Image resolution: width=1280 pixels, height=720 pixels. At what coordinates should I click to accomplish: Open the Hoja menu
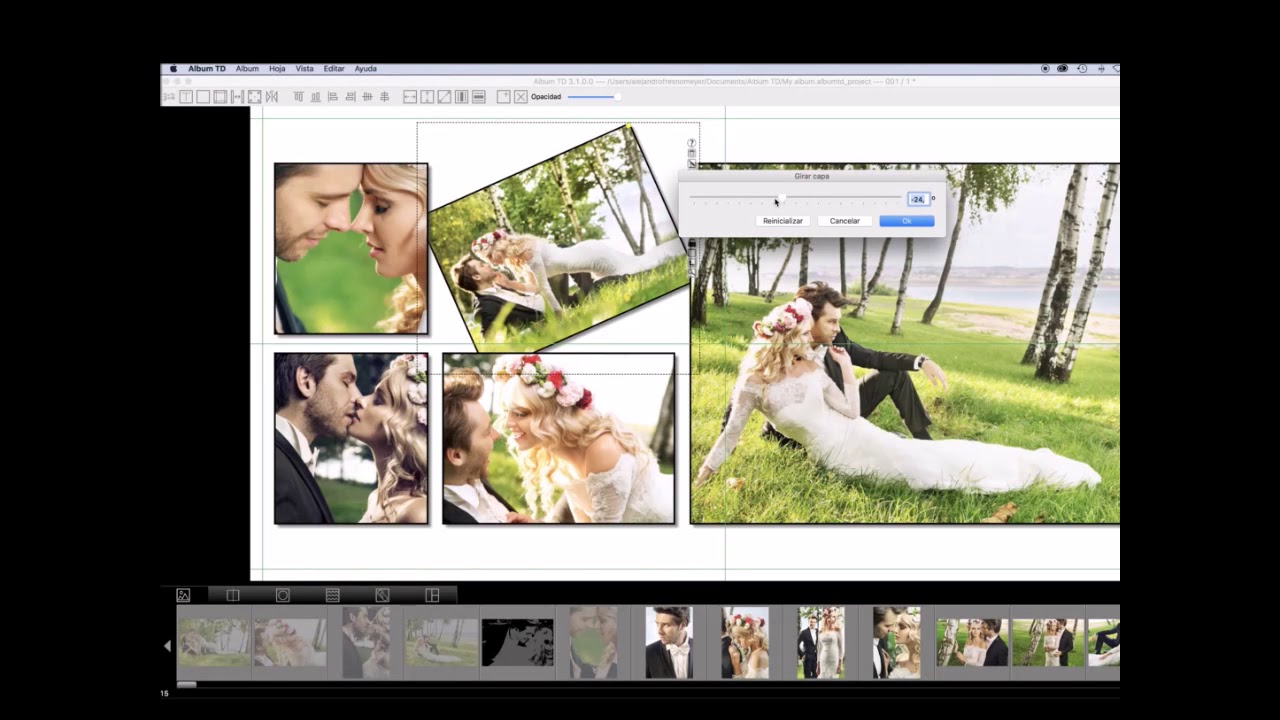coord(277,69)
